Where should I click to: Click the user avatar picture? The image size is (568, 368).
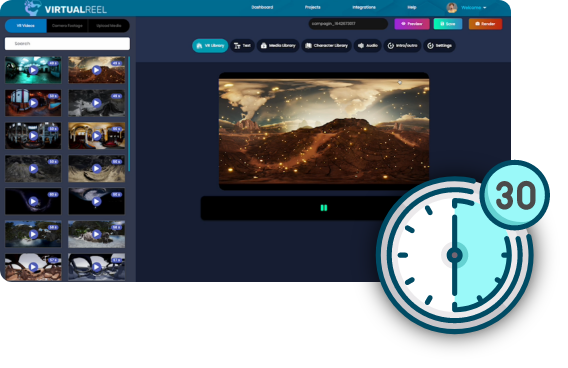[x=451, y=7]
